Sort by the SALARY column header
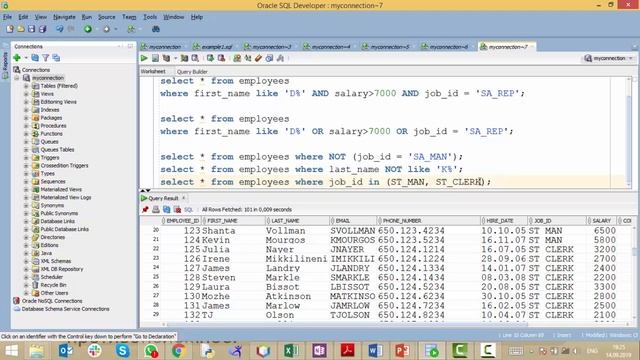 click(x=602, y=221)
